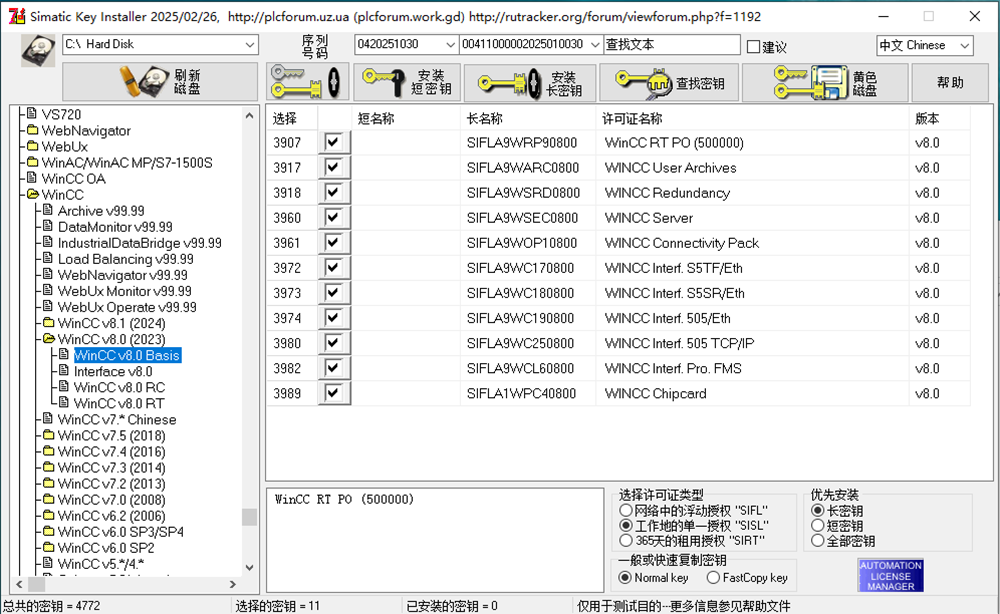Open the language dropdown (中文 Chinese)
Viewport: 1000px width, 614px height.
point(963,46)
